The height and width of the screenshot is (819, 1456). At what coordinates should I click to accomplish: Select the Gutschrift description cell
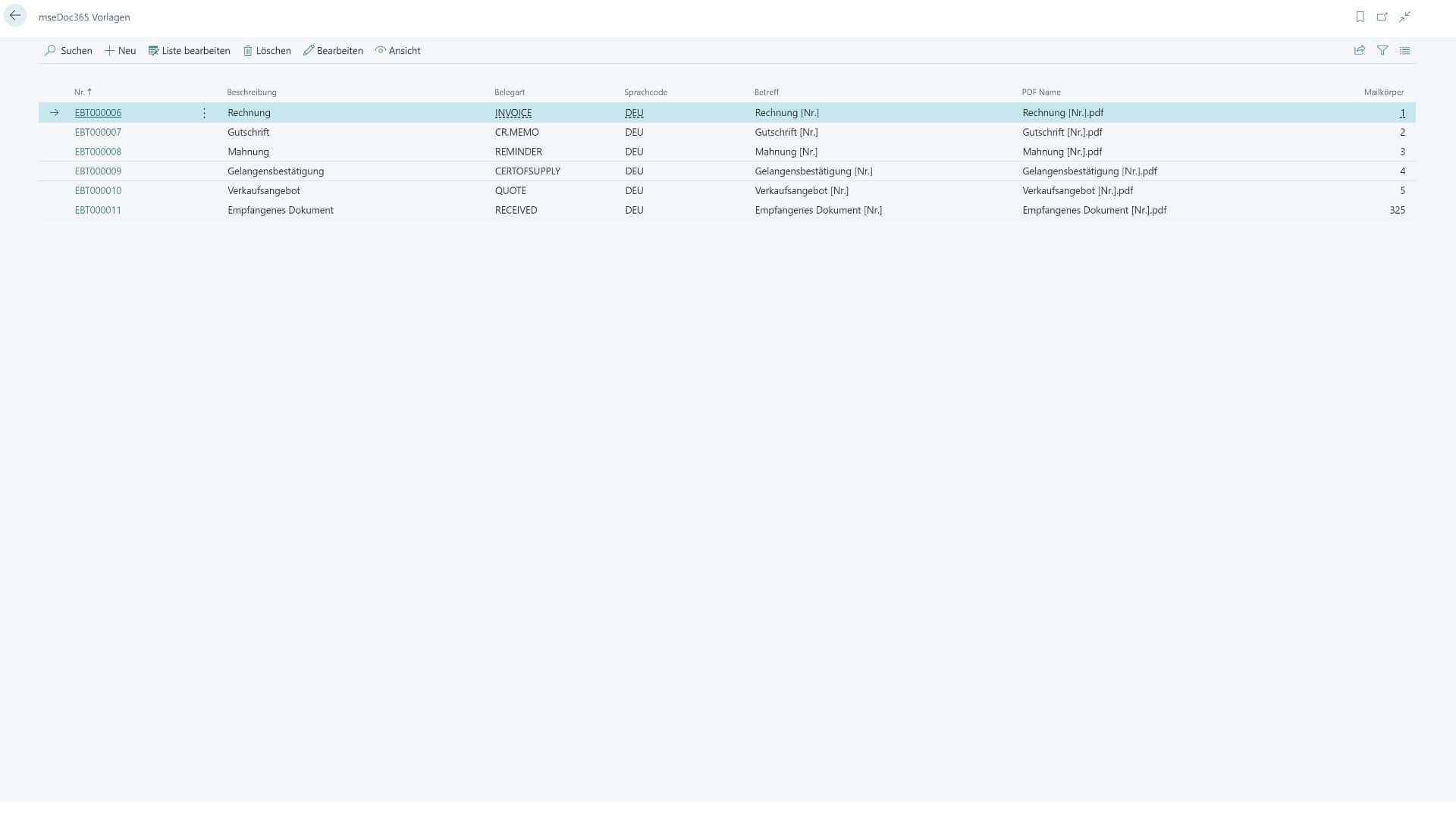click(249, 133)
